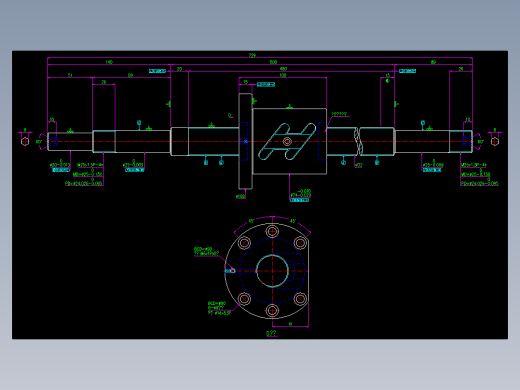Image resolution: width=520 pixels, height=390 pixels.
Task: Click the ø32 shaft diameter label
Action: [358, 165]
